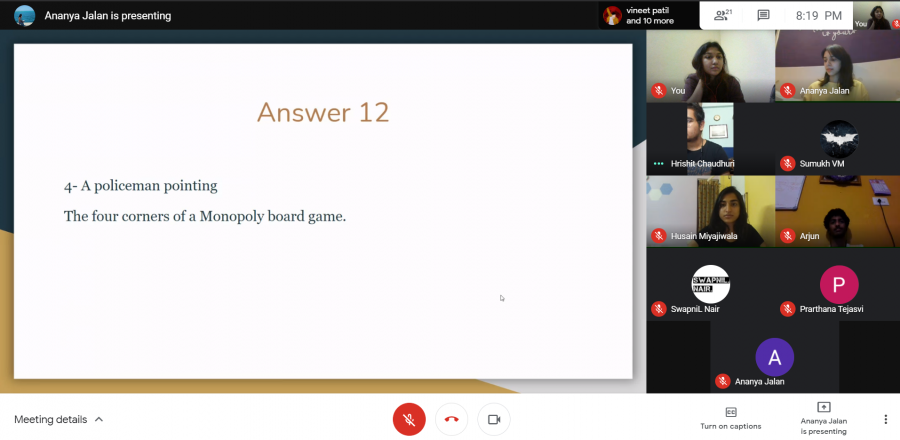Open the chat messages panel
Screen dimensions: 900x440
click(x=763, y=16)
